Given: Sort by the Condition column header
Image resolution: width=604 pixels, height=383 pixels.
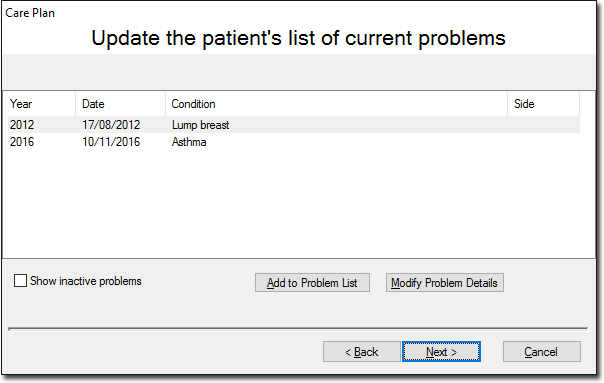Looking at the screenshot, I should [x=336, y=104].
